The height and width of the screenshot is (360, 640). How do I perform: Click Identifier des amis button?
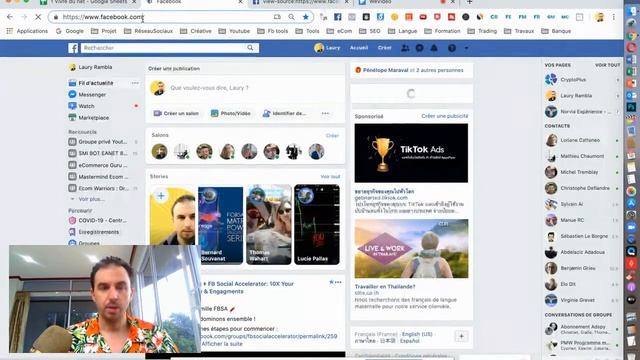pos(284,113)
